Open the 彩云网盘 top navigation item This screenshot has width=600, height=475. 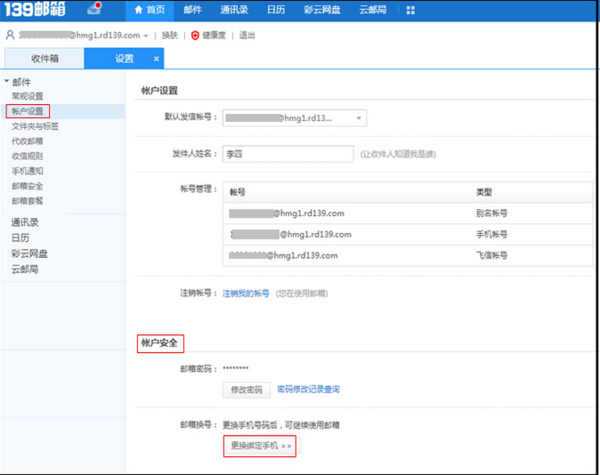pyautogui.click(x=322, y=10)
